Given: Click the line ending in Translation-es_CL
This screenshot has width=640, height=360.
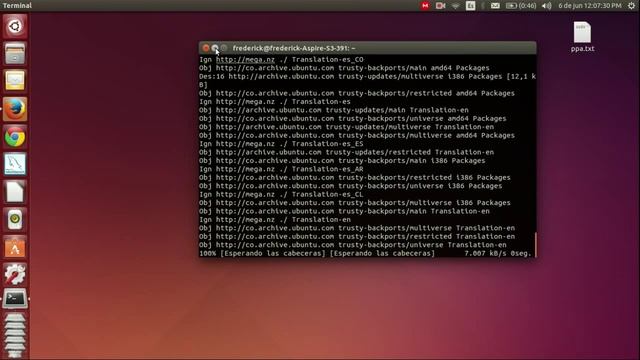Looking at the screenshot, I should click(x=281, y=194).
